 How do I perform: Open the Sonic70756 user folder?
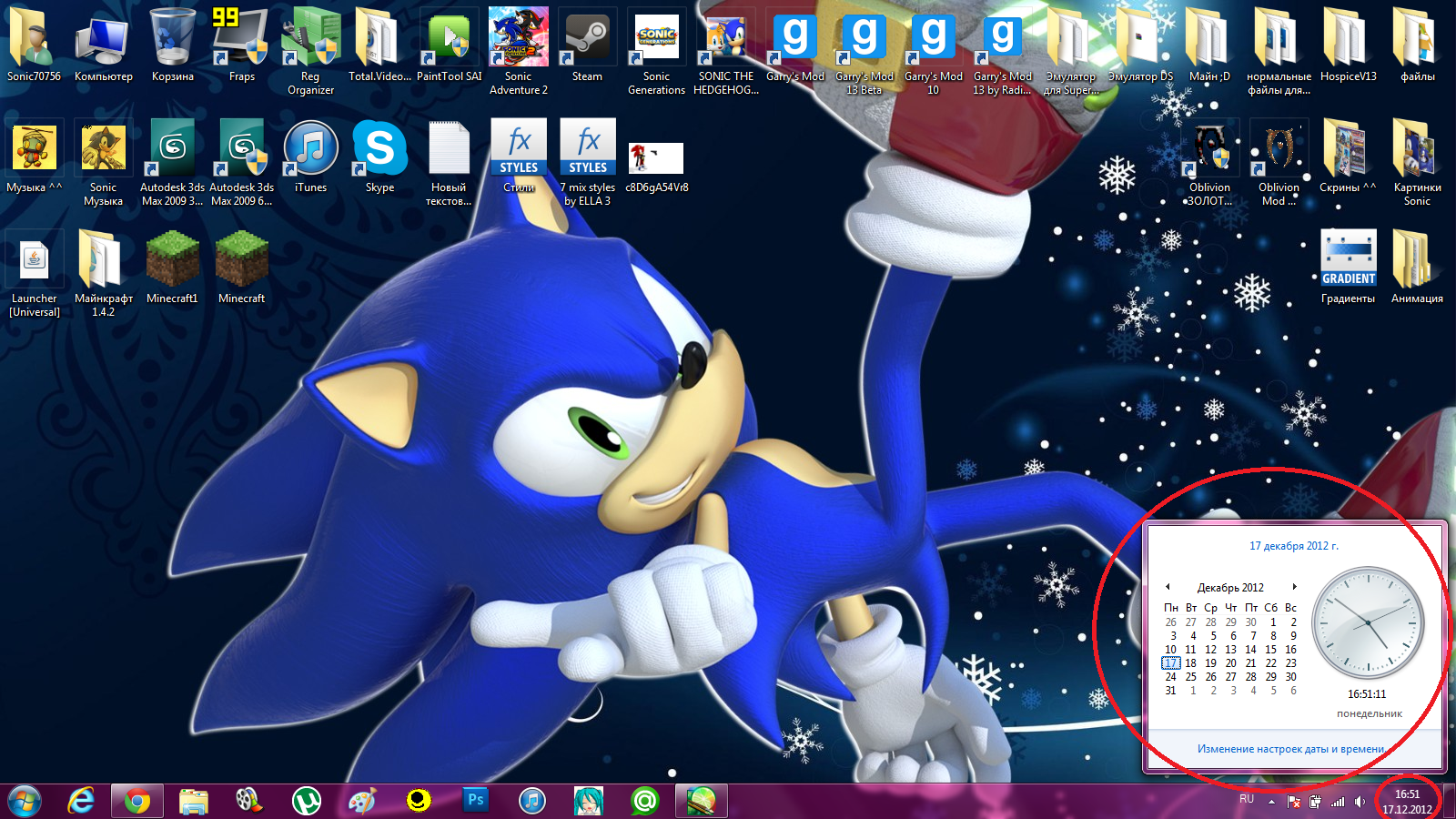tap(34, 45)
